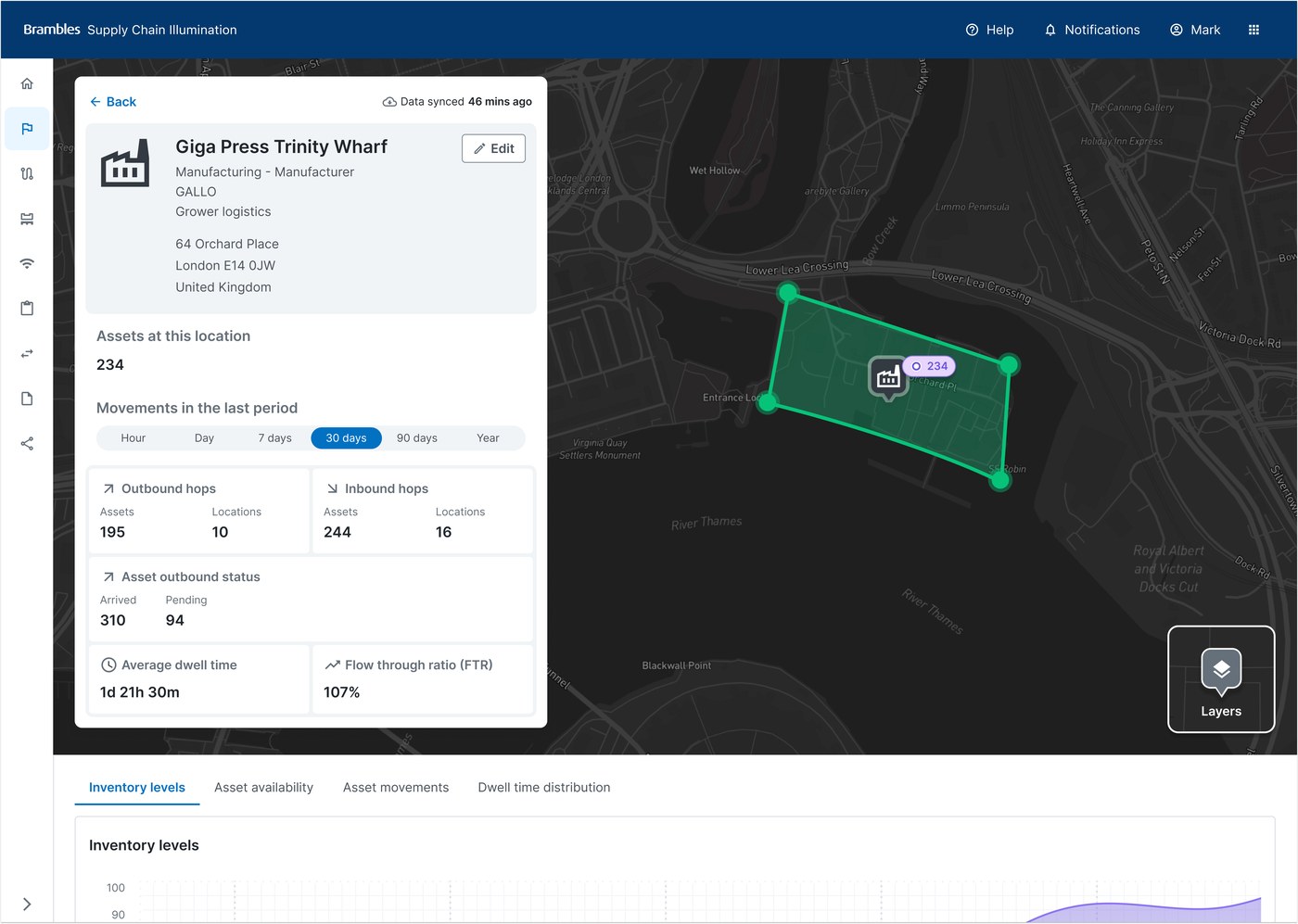Click the '1d 21h 30m' dwell time value
Screen dimensions: 1298x924
pyautogui.click(x=140, y=692)
